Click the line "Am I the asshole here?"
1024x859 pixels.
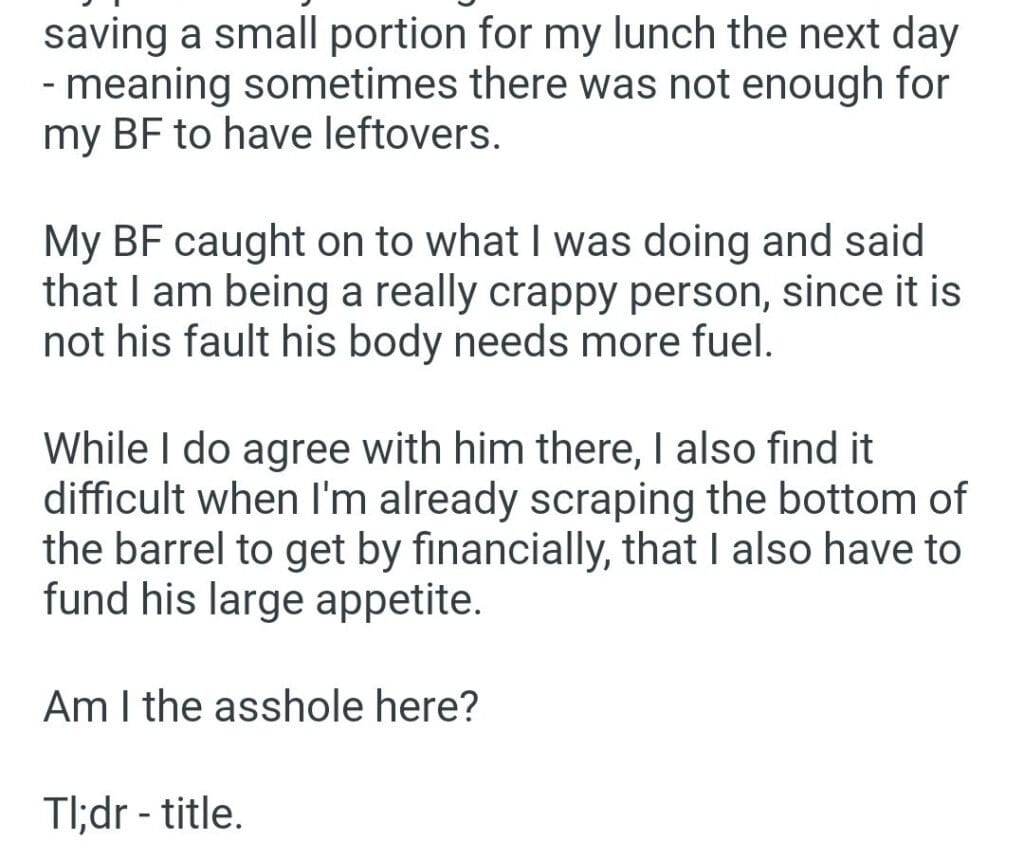coord(260,707)
